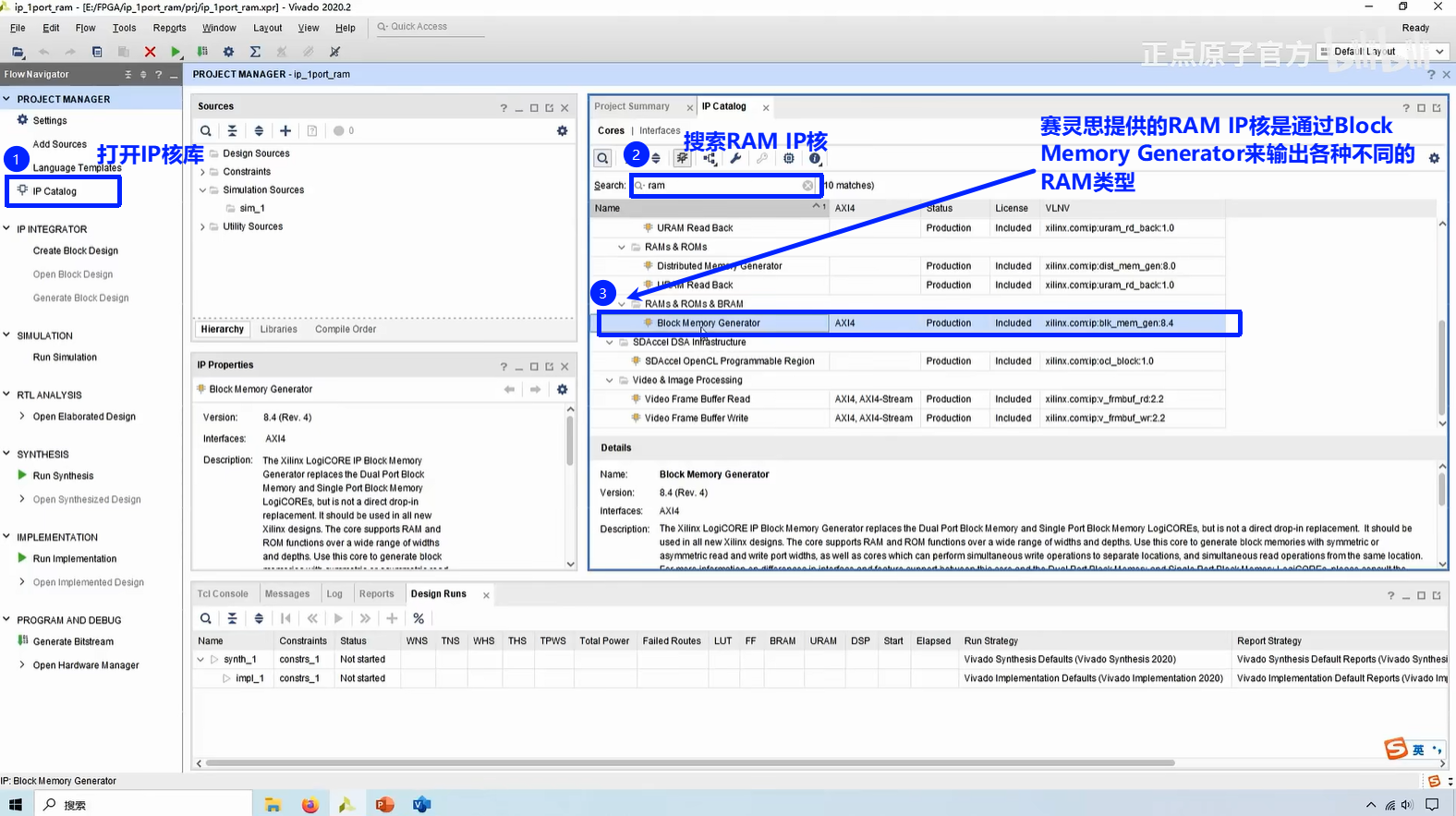This screenshot has width=1456, height=816.
Task: Expand Open Elaborated Design
Action: pyautogui.click(x=22, y=417)
